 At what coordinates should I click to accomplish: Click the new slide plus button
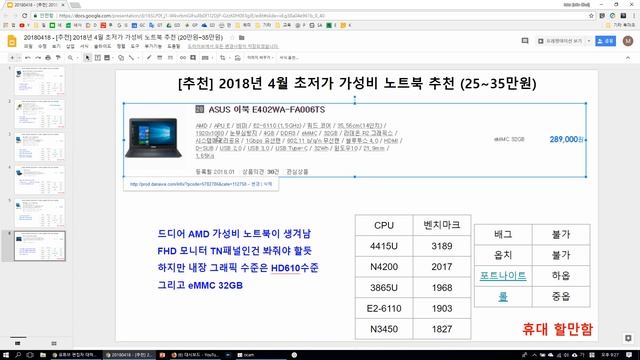tap(12, 58)
